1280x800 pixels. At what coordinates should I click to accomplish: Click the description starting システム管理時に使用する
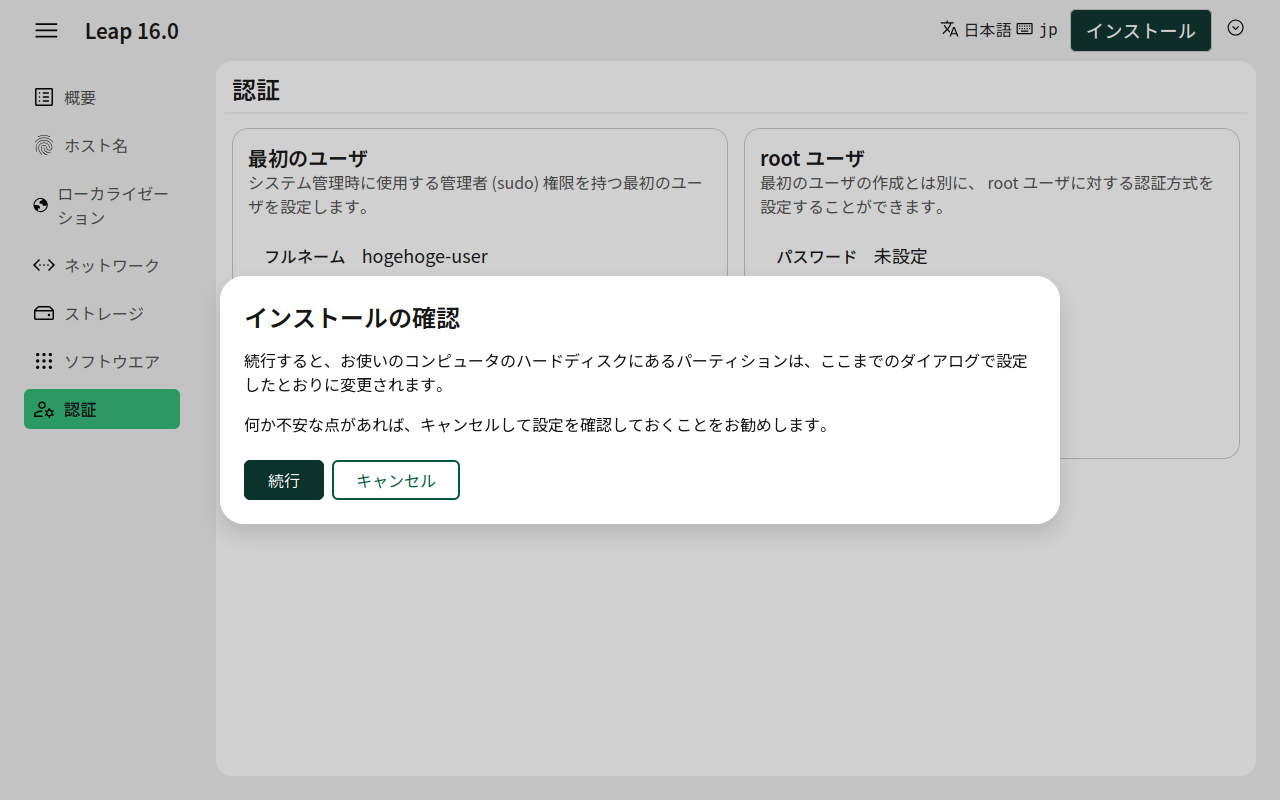(476, 196)
